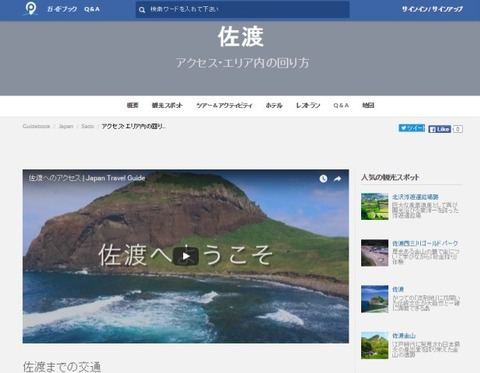
Task: Open 北沢浮遊選鉱場跡 spot link
Action: pos(415,197)
